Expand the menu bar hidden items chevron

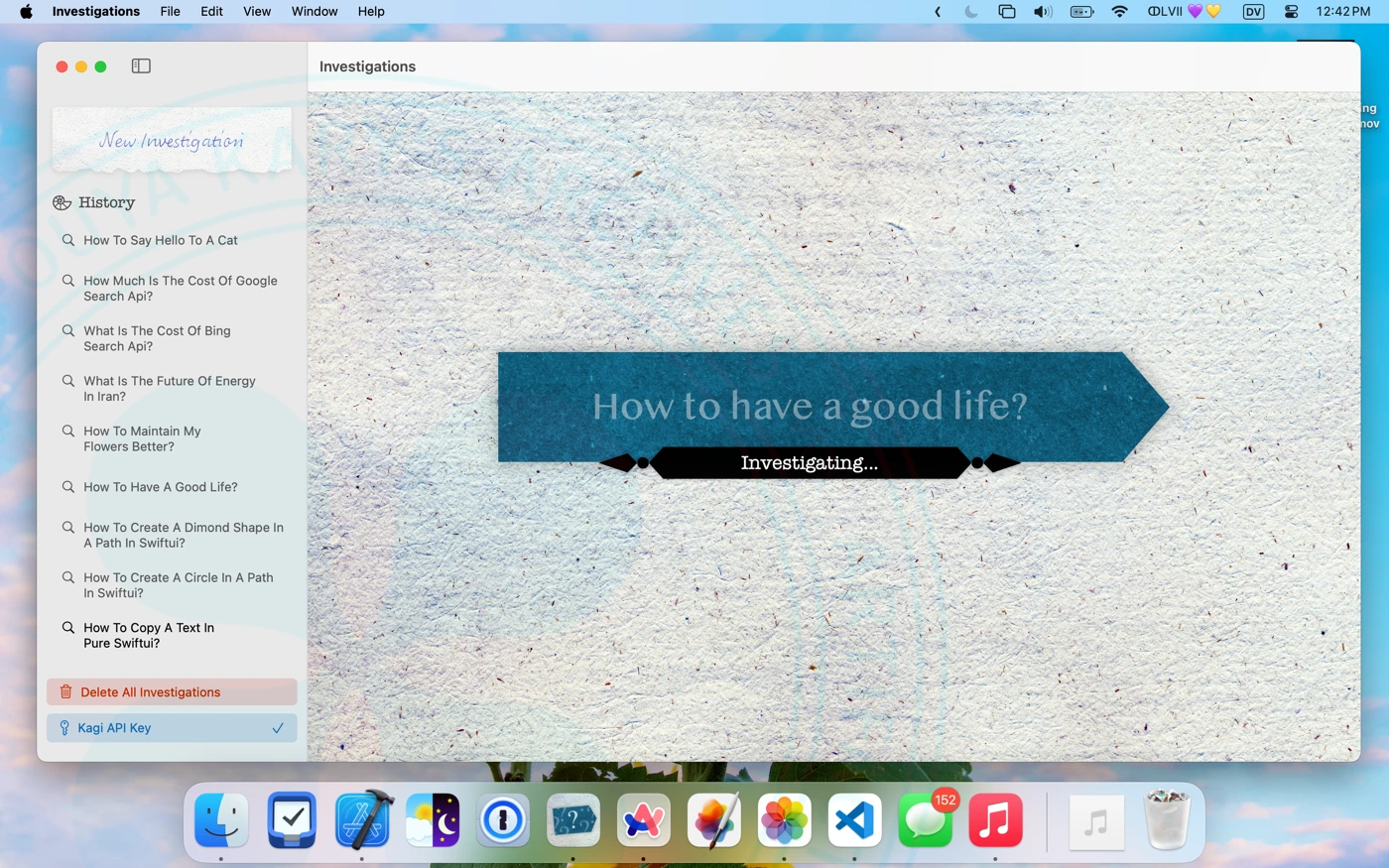(938, 12)
